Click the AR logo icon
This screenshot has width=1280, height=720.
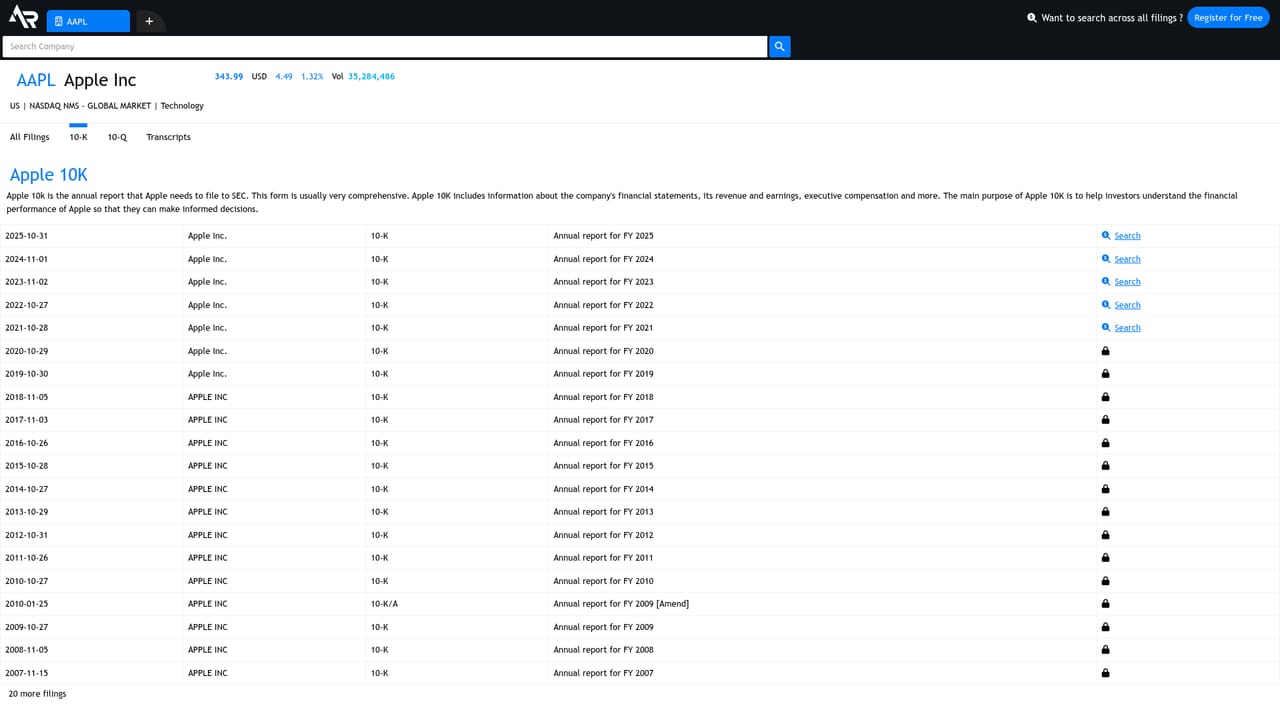click(23, 17)
